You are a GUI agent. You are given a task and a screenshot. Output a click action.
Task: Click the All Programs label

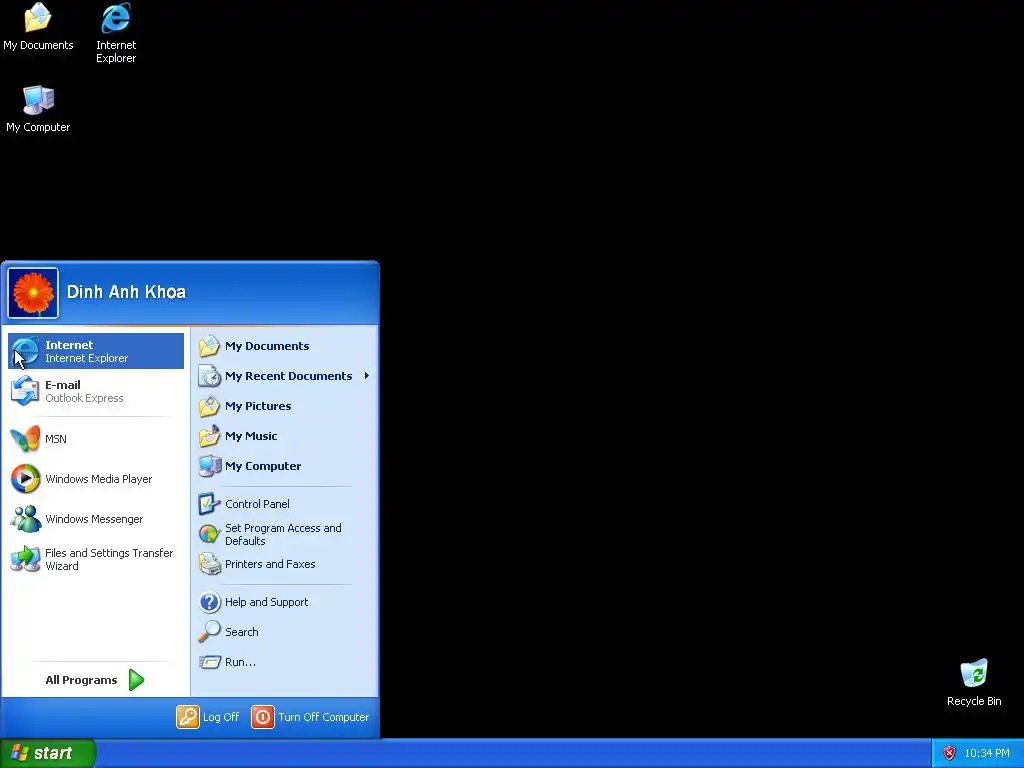pos(81,680)
